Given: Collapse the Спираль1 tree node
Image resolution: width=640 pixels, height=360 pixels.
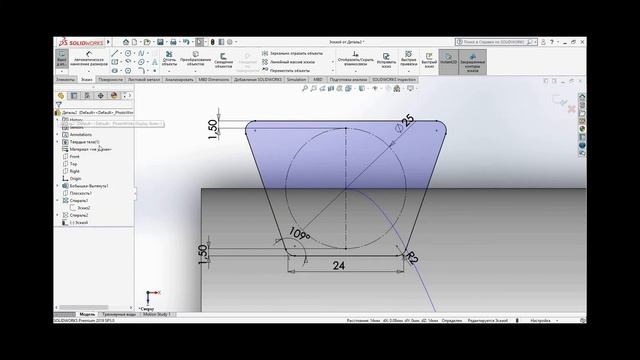Looking at the screenshot, I should [58, 200].
